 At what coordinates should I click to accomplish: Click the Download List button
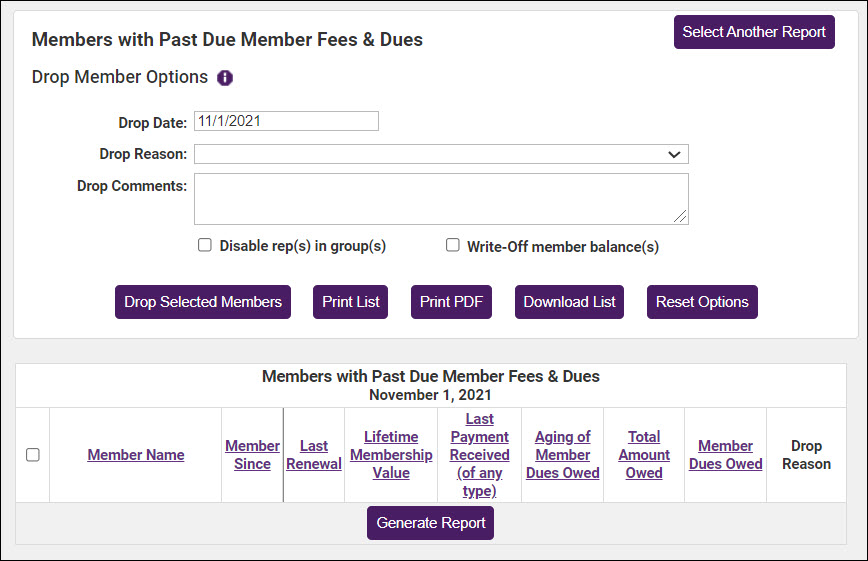[569, 302]
